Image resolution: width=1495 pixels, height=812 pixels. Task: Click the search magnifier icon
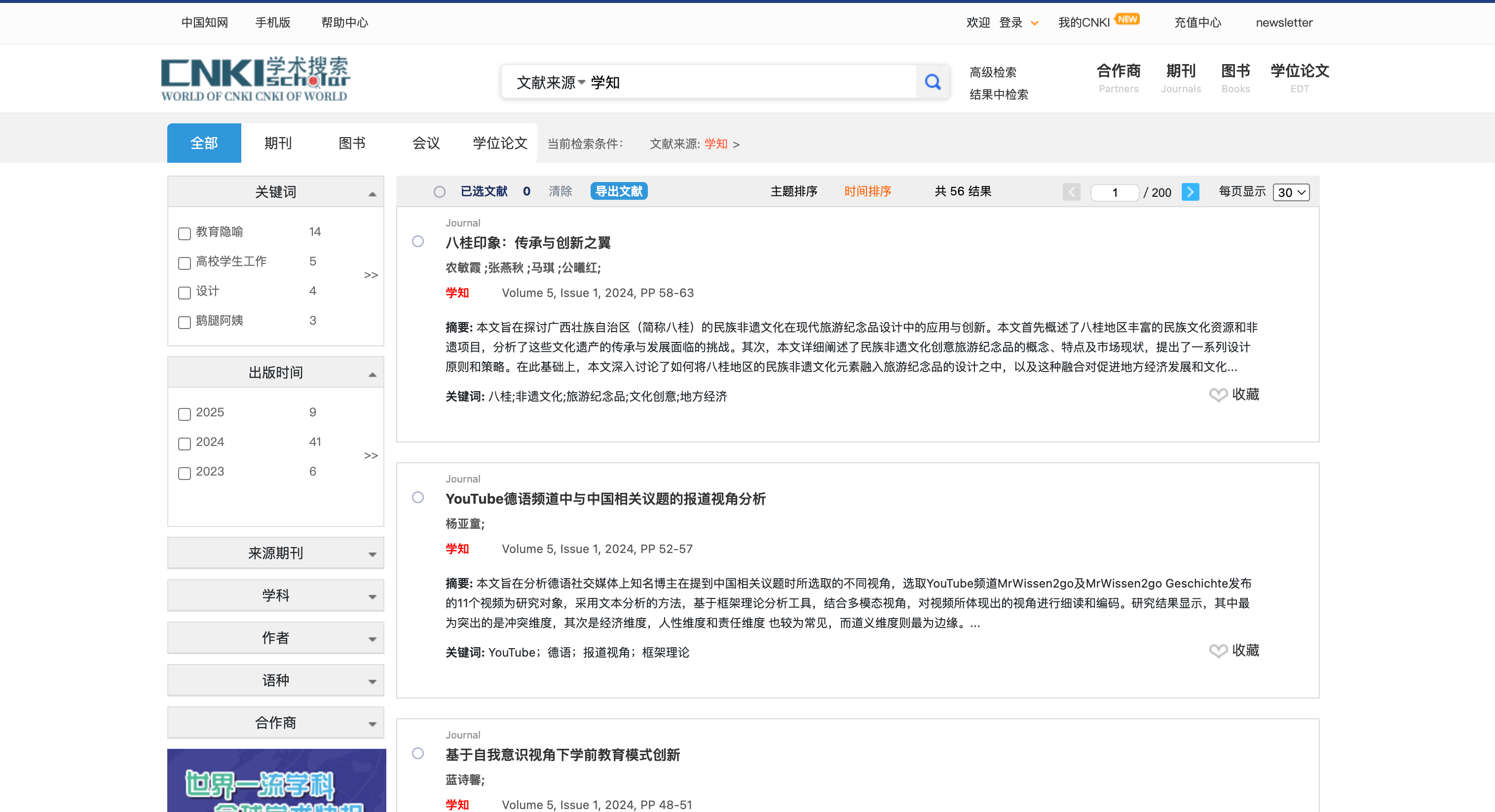[932, 81]
